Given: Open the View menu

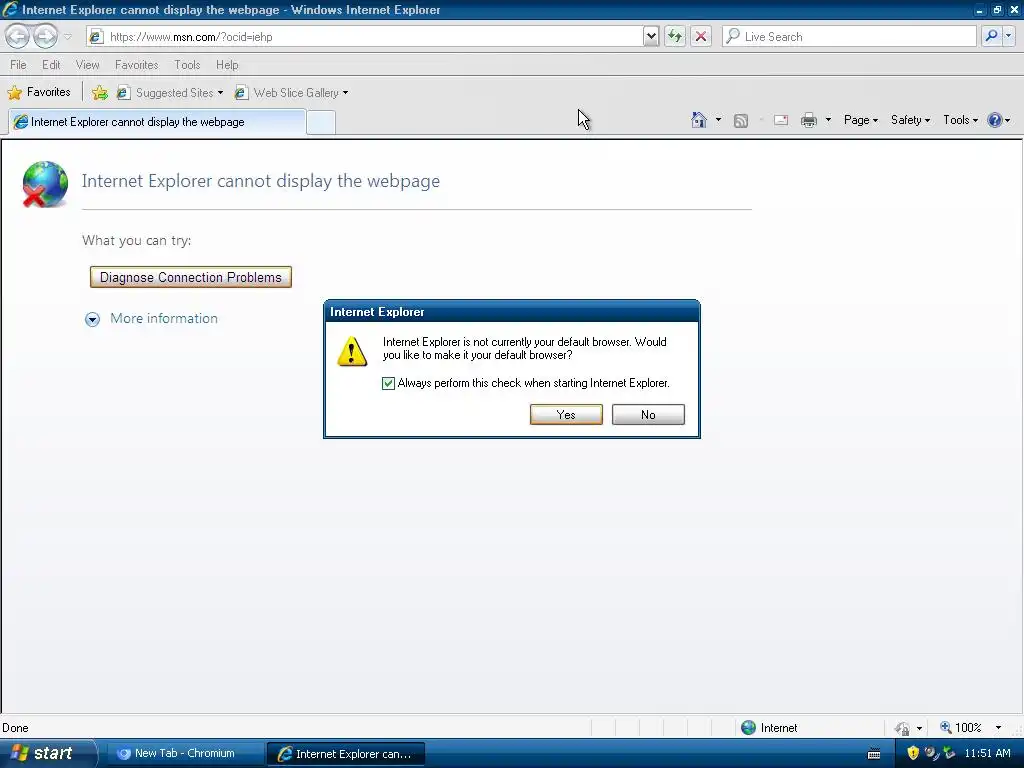Looking at the screenshot, I should pyautogui.click(x=88, y=65).
